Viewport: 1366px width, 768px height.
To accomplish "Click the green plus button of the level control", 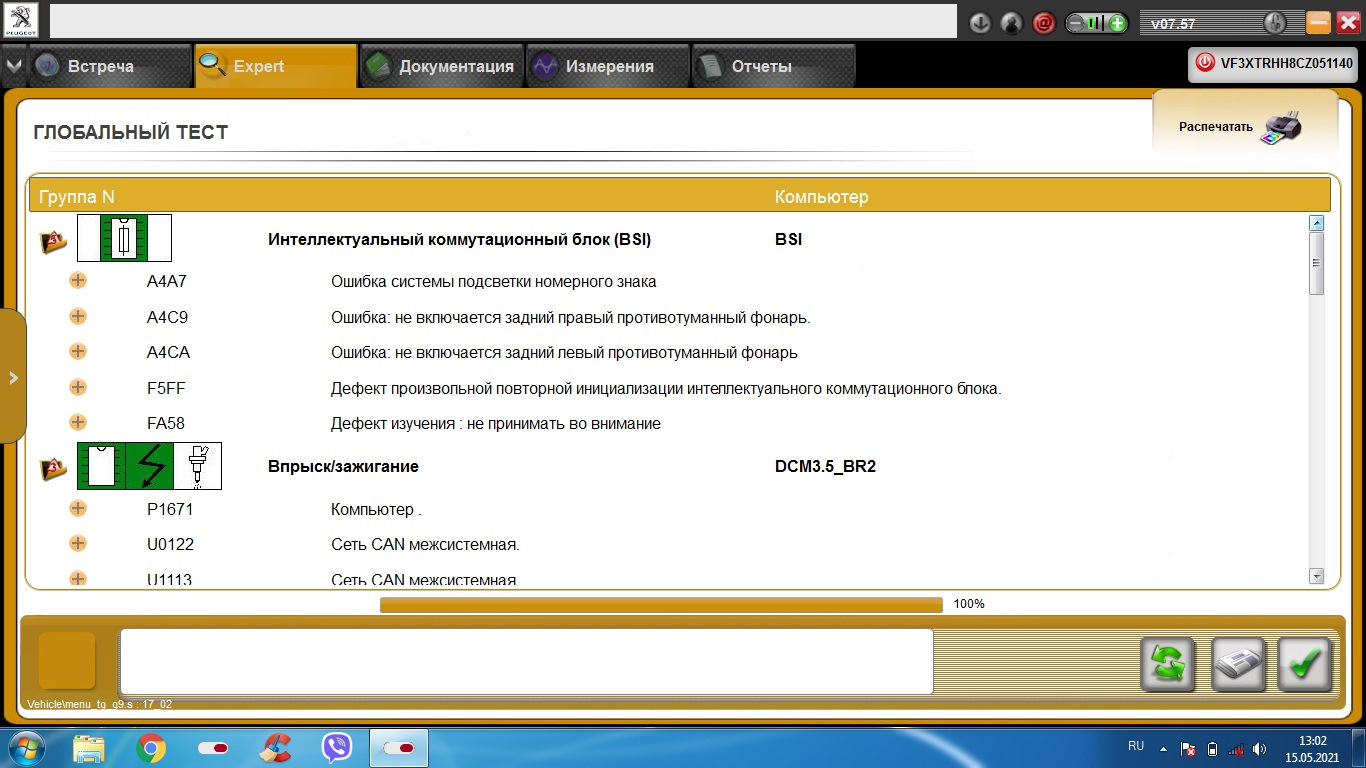I will point(1117,23).
